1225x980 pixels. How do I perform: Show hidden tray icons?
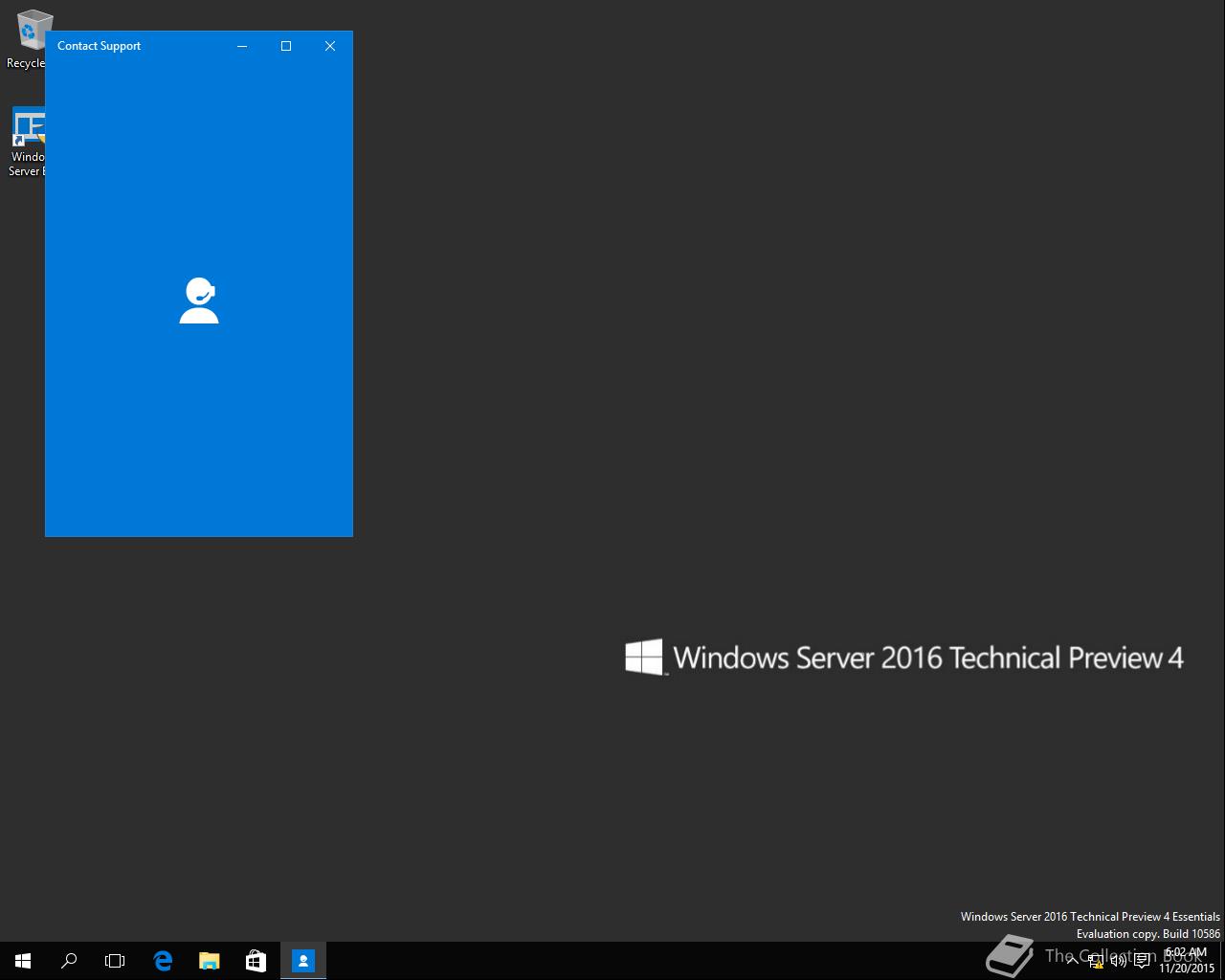point(1073,961)
